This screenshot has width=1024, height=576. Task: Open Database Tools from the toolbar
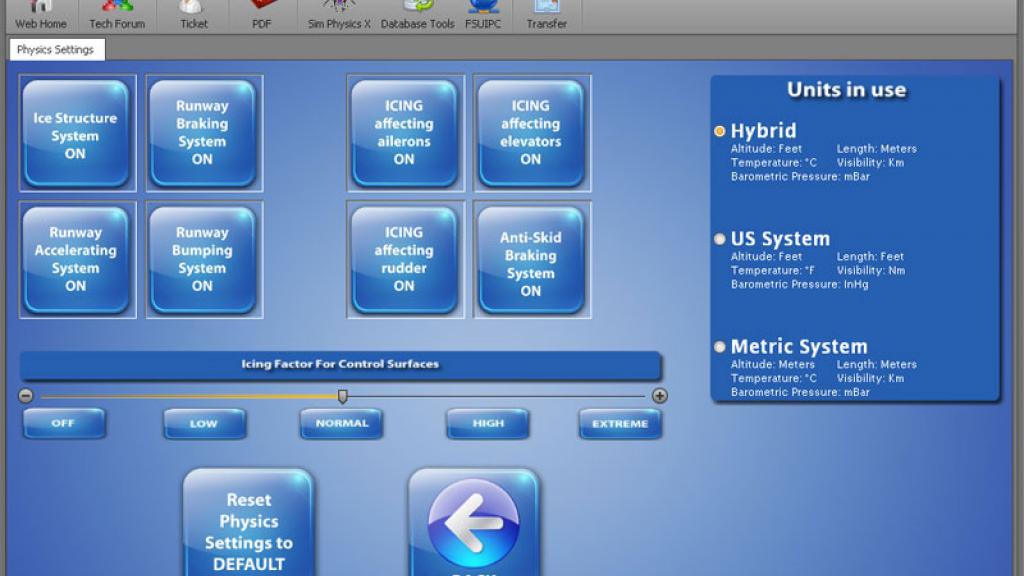(417, 14)
